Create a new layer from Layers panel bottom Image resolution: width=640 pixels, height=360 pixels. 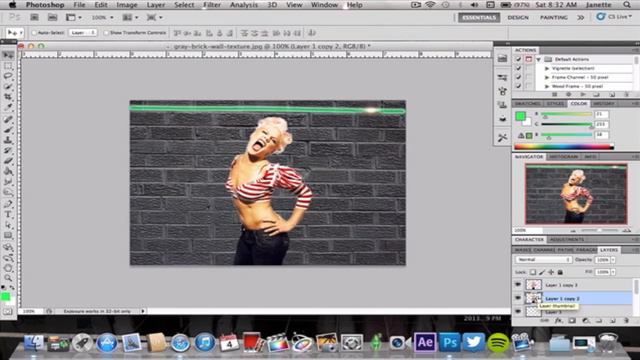click(613, 321)
